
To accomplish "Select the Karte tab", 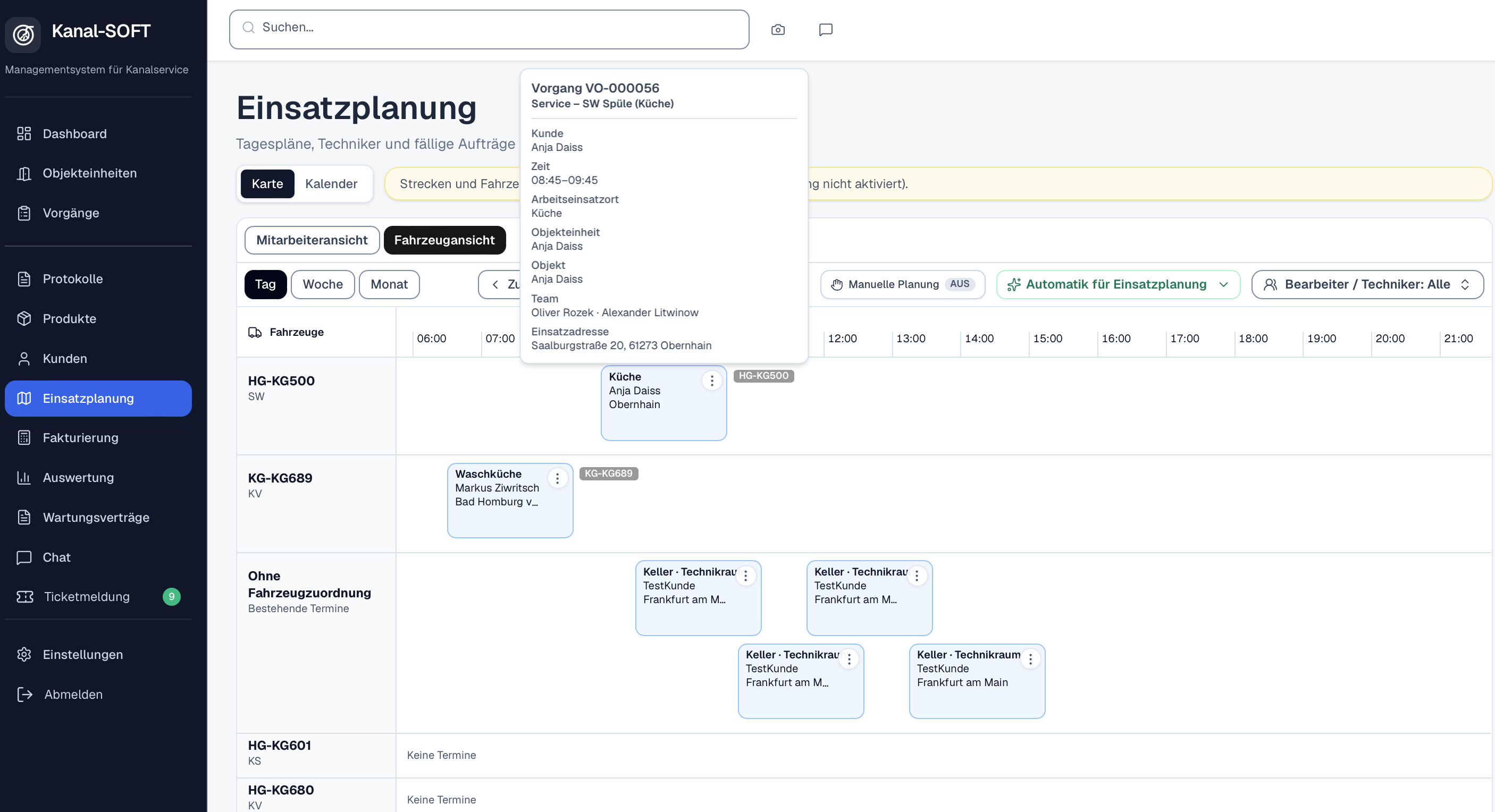I will (x=267, y=184).
